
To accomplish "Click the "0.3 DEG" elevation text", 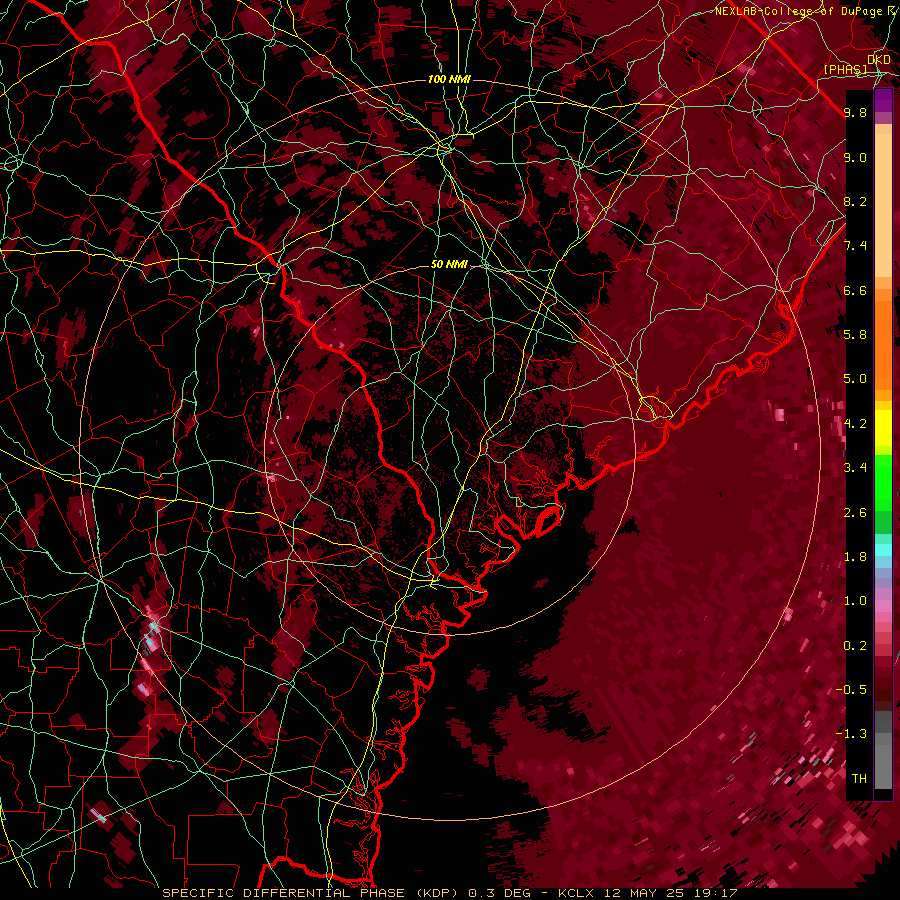I will pyautogui.click(x=499, y=893).
